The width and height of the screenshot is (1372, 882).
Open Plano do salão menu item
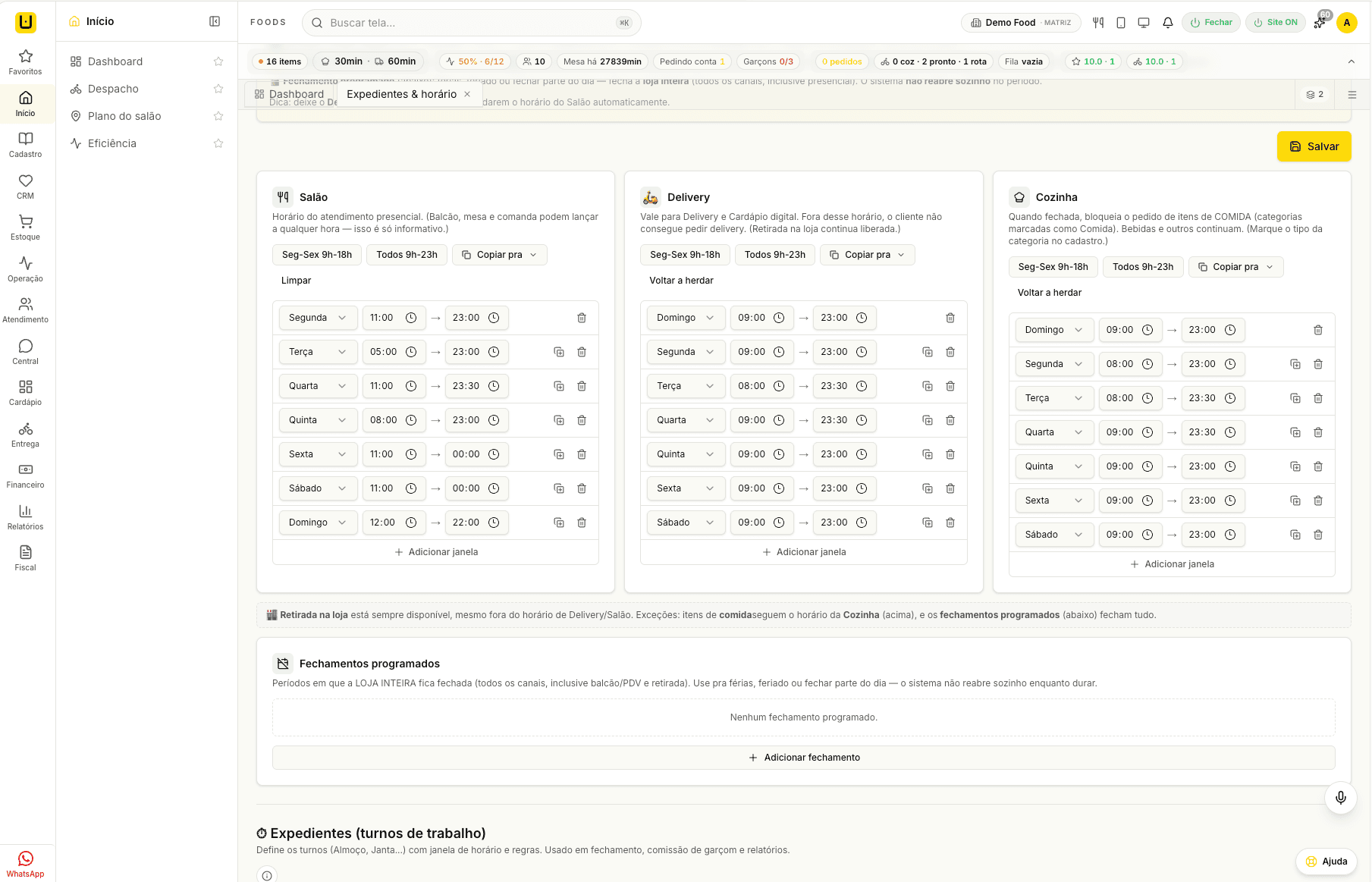[x=124, y=116]
